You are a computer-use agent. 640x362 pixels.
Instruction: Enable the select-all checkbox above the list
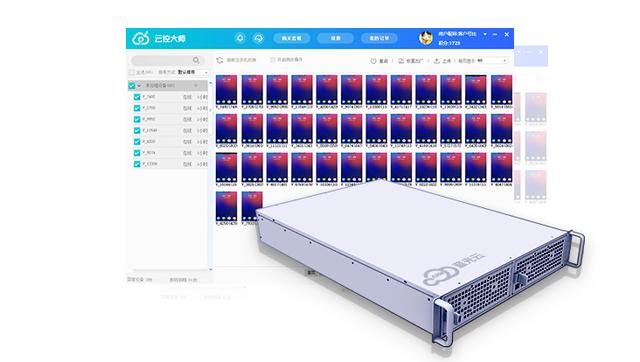pos(131,72)
